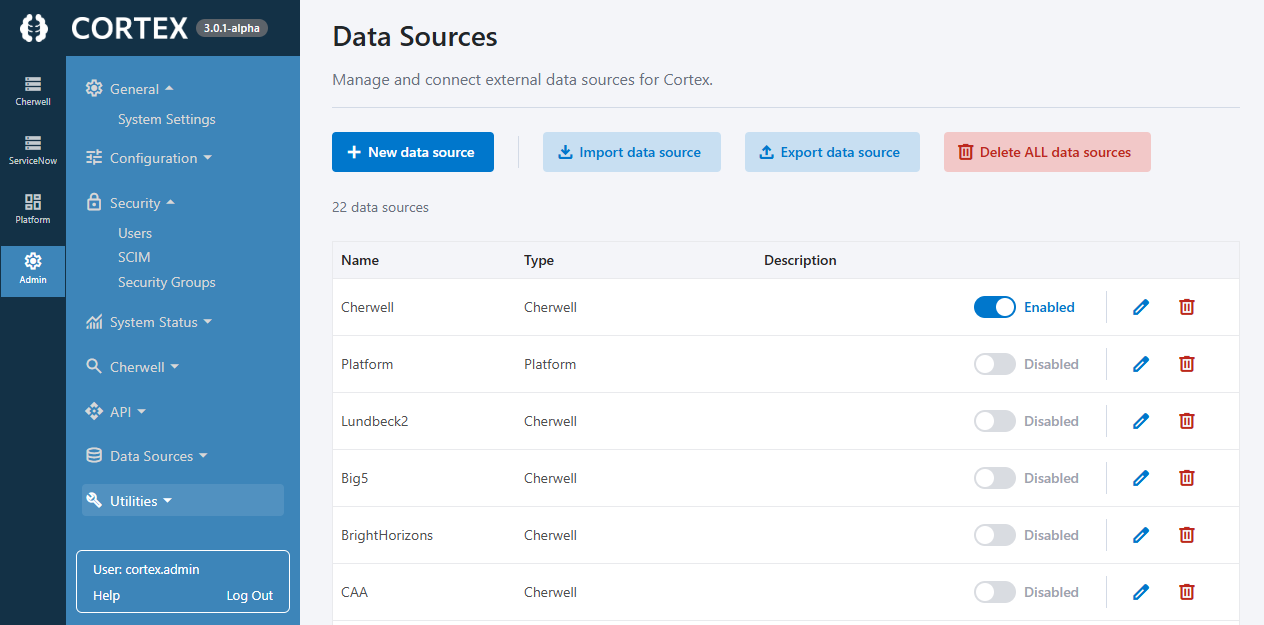The height and width of the screenshot is (625, 1264).
Task: Edit the Cherwell data source pencil icon
Action: [1141, 307]
